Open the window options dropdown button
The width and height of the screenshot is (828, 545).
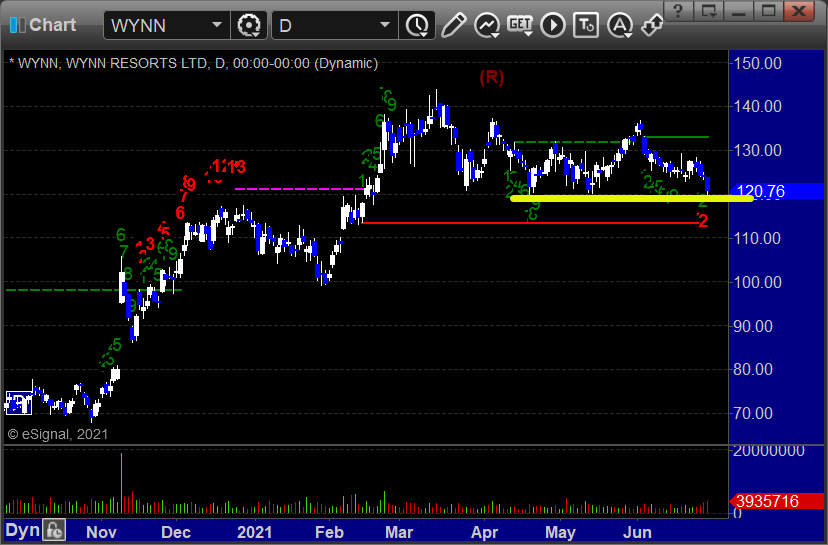point(708,11)
